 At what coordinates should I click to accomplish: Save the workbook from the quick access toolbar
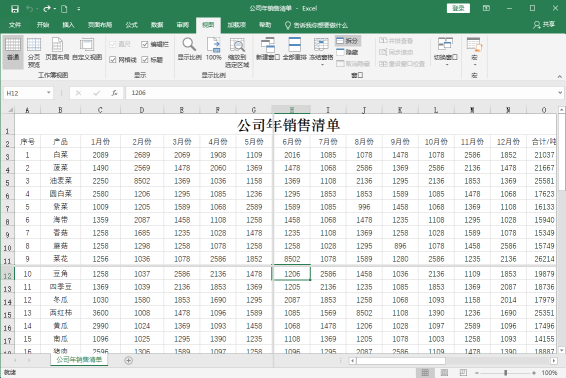click(14, 9)
